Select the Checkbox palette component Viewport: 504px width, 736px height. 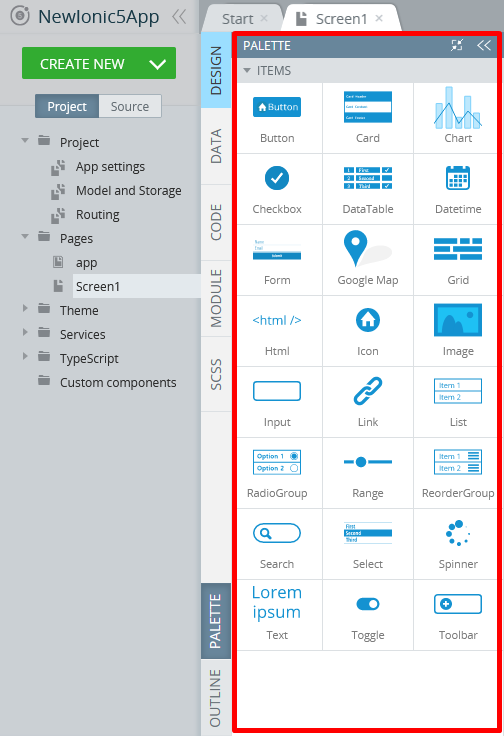coord(277,189)
